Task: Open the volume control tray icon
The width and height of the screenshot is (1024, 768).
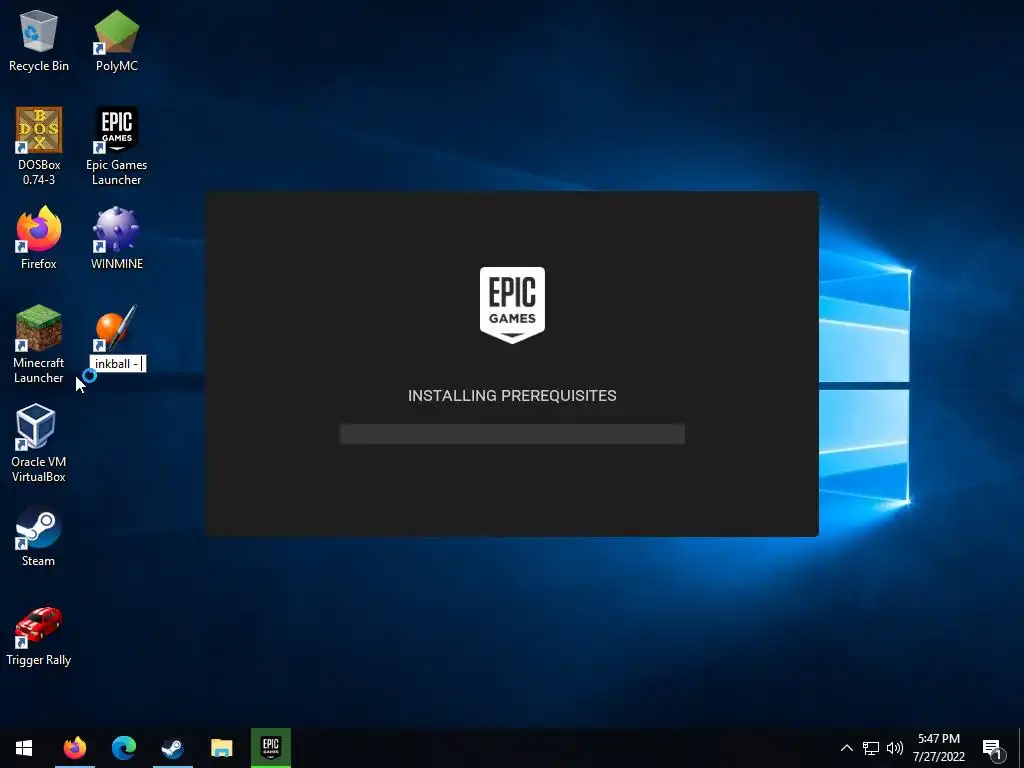Action: (895, 748)
